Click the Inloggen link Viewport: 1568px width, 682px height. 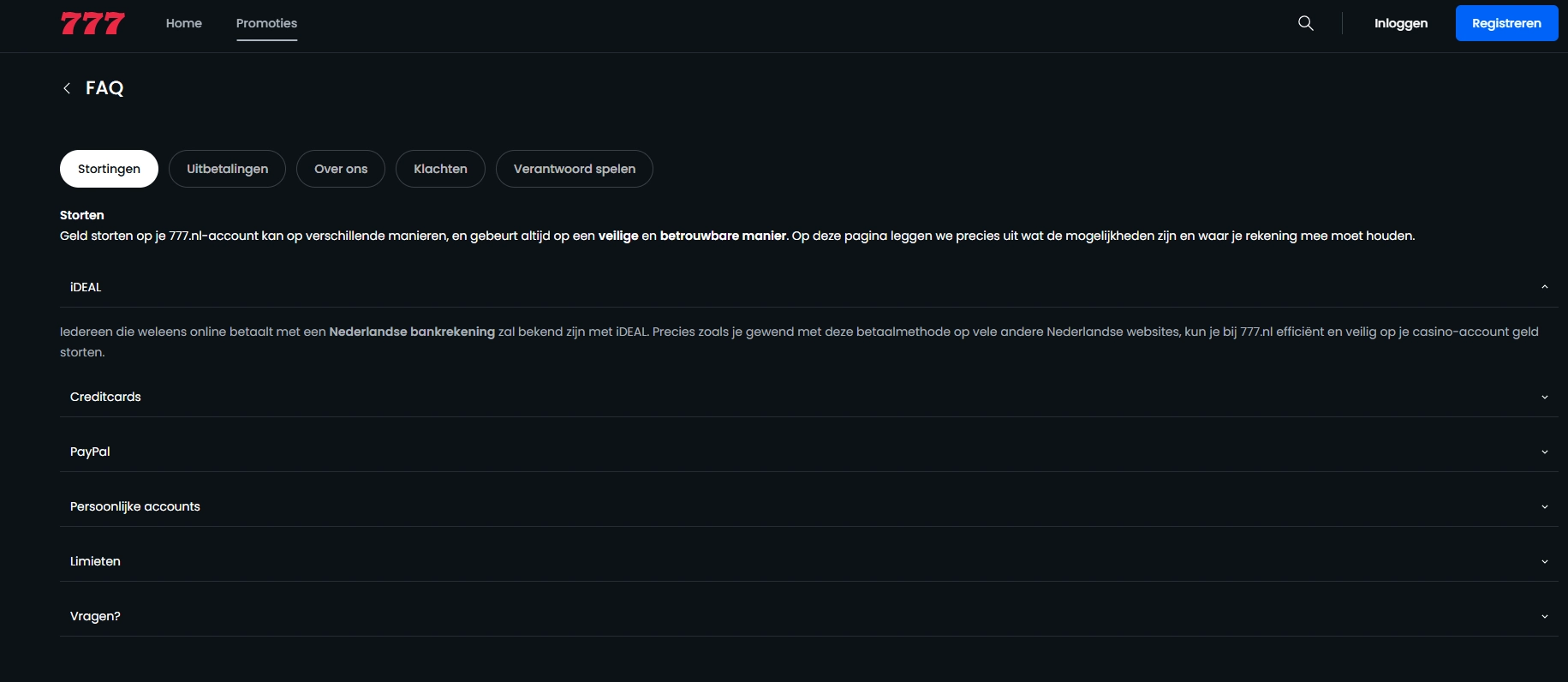(x=1401, y=23)
